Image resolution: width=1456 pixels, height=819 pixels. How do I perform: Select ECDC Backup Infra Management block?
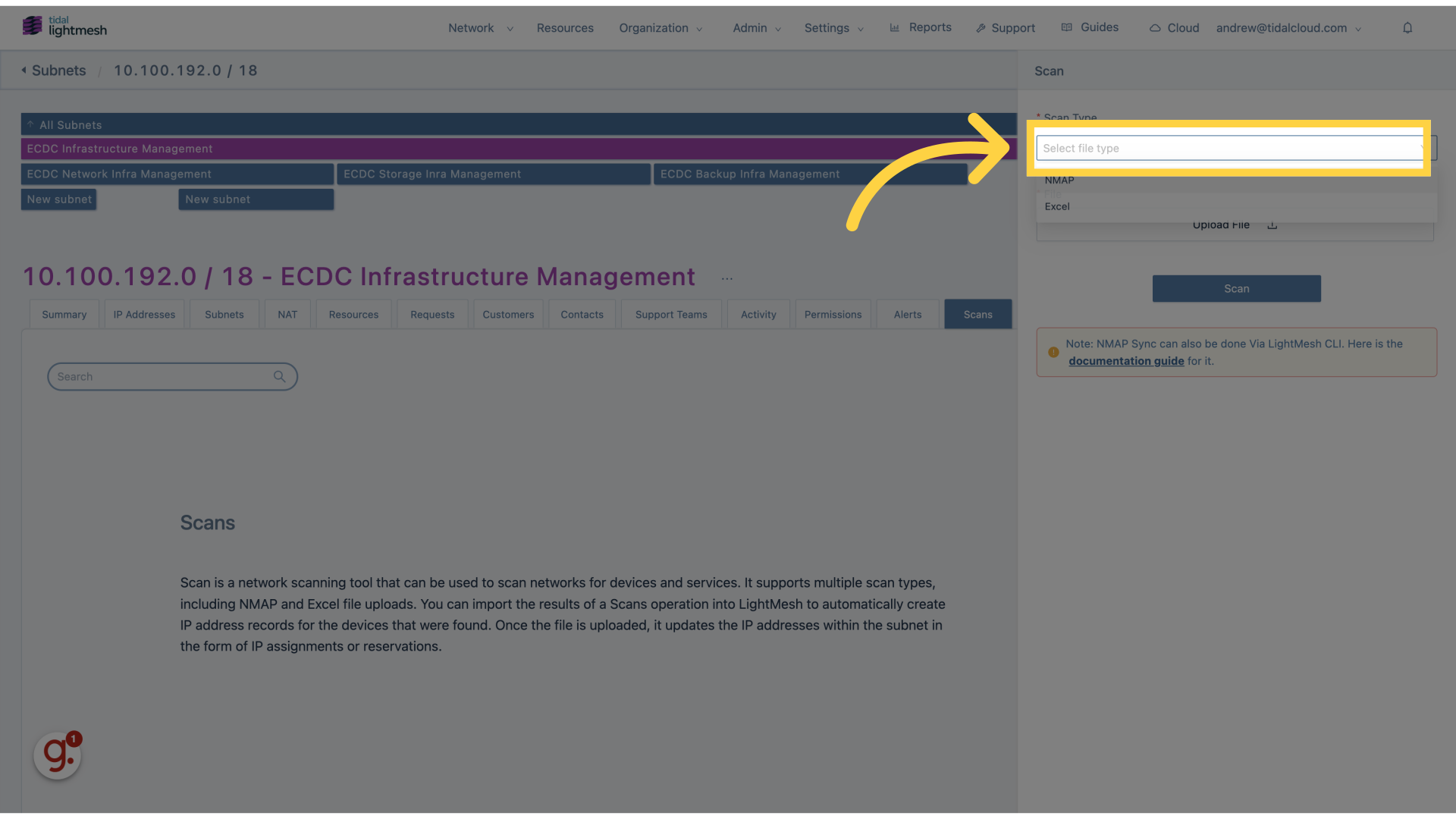point(811,174)
